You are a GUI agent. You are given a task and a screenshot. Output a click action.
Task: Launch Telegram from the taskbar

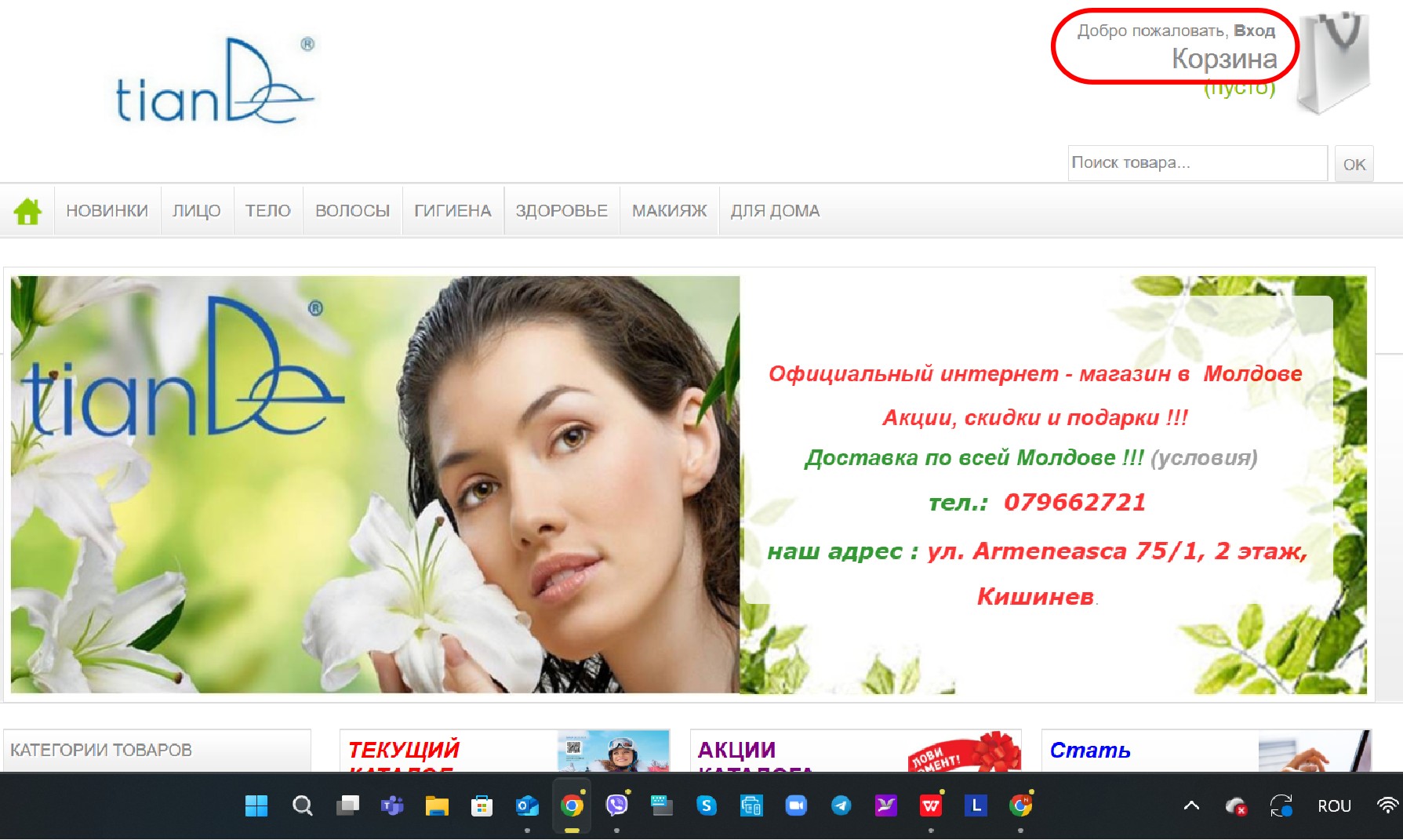pos(841,805)
